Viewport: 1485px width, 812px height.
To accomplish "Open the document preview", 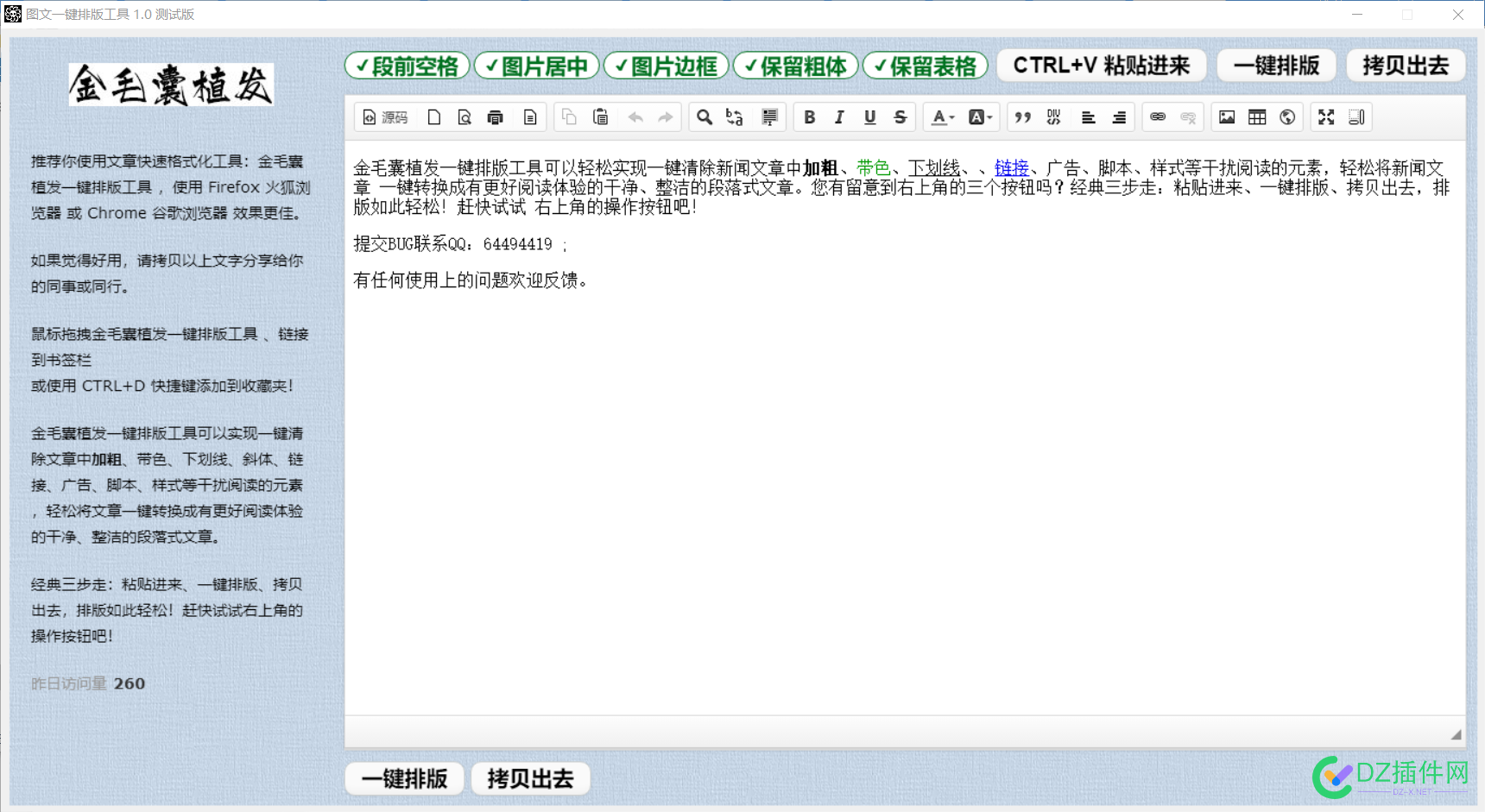I will (464, 117).
